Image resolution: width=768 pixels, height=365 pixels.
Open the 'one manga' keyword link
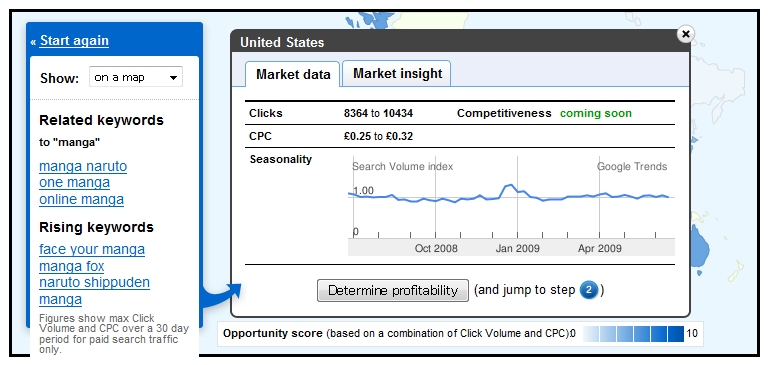pos(74,183)
